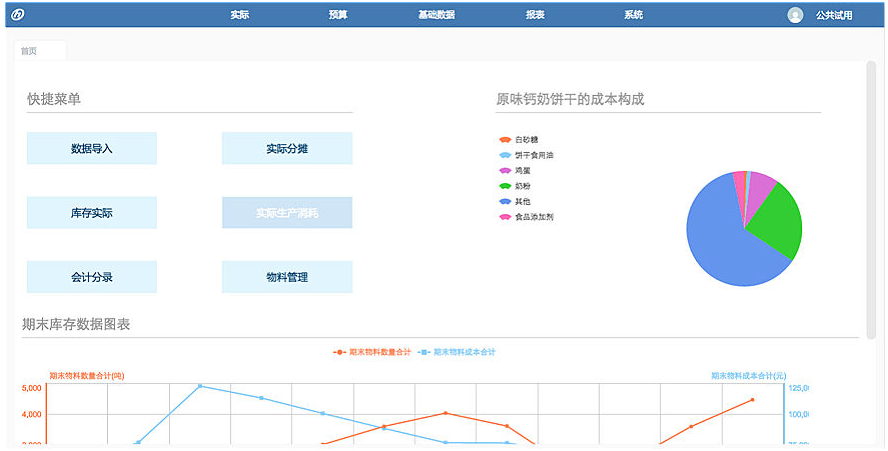Open the 系统 menu in the navbar
Image resolution: width=888 pixels, height=451 pixels.
tap(633, 15)
